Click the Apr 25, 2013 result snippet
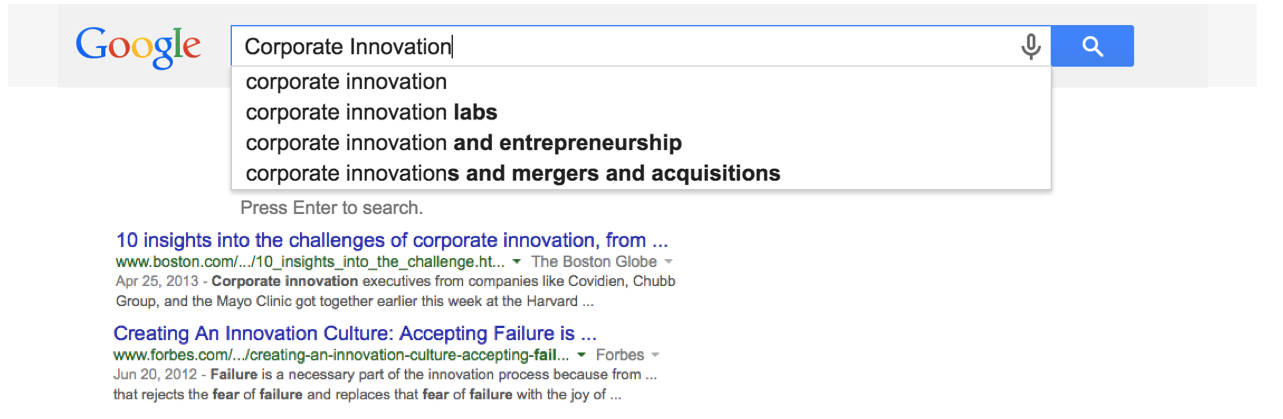 tap(395, 291)
